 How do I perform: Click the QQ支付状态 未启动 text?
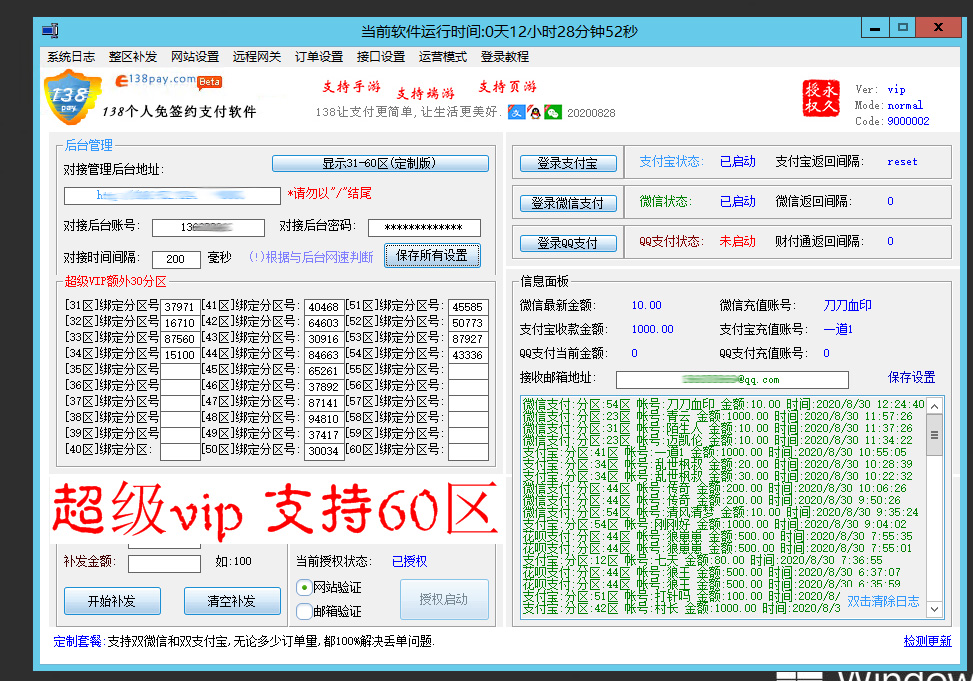coord(737,241)
